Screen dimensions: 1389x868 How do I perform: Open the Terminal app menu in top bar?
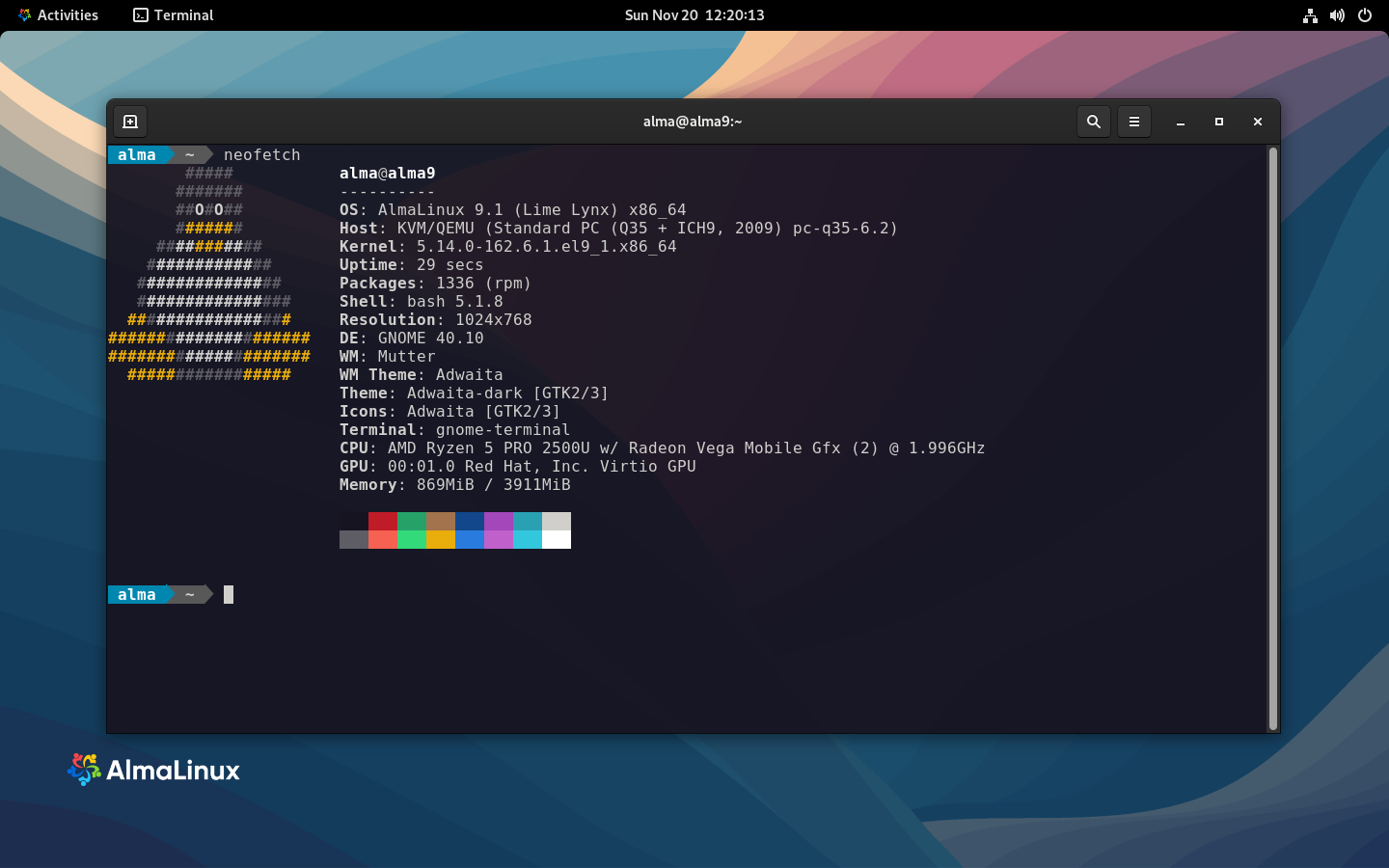(174, 15)
